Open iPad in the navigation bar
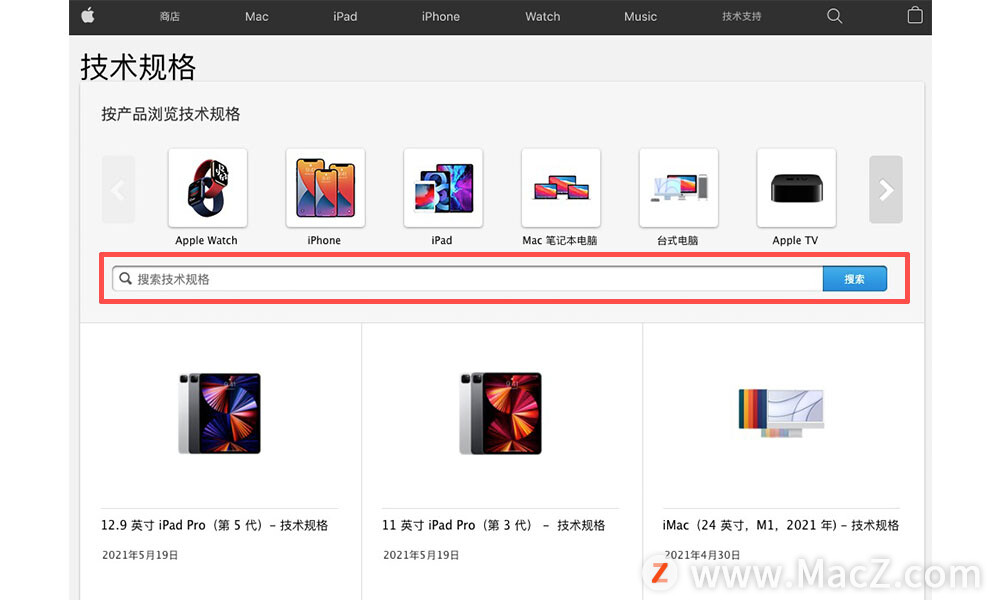This screenshot has width=1000, height=600. 345,17
